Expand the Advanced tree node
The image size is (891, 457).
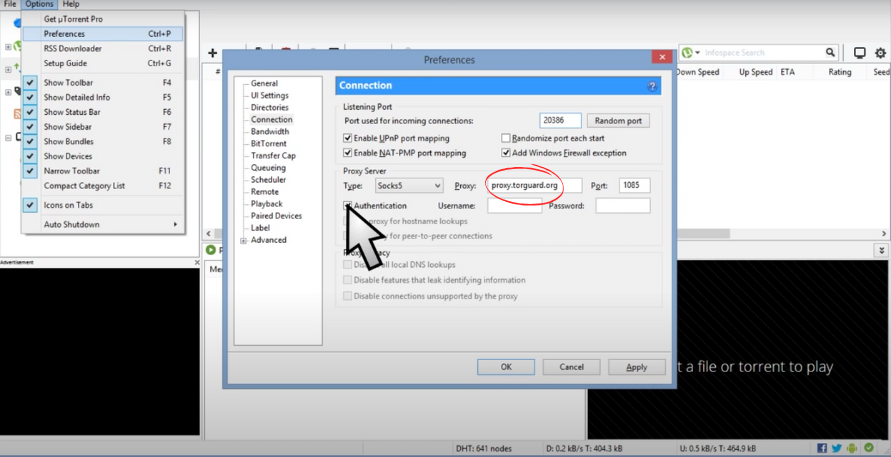(x=244, y=240)
